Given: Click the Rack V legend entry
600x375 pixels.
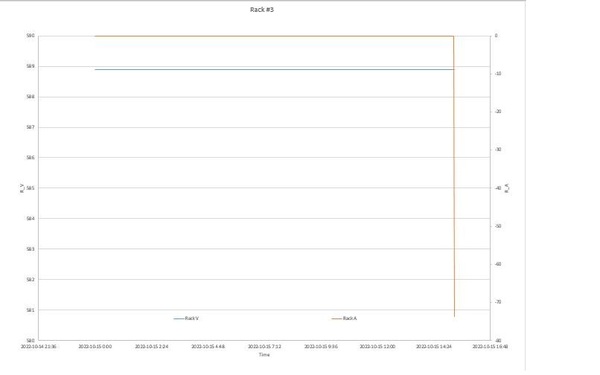Looking at the screenshot, I should [x=186, y=318].
